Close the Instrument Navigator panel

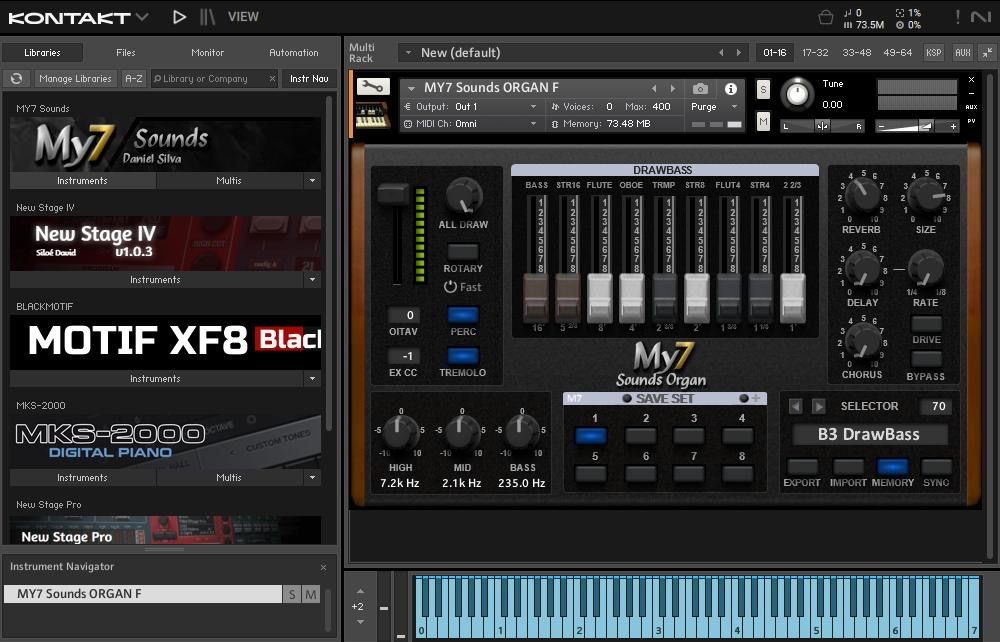pyautogui.click(x=323, y=567)
